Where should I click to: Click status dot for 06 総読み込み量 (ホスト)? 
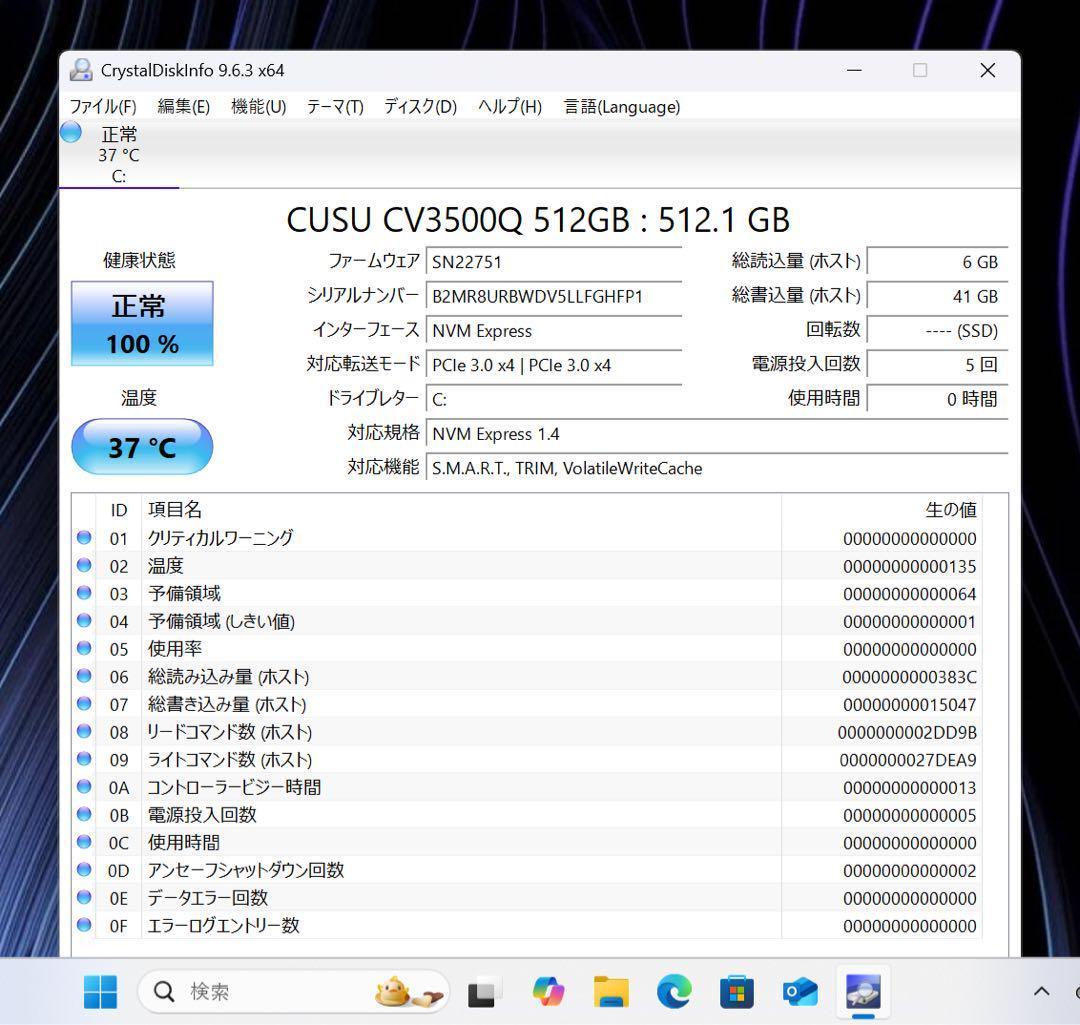click(84, 676)
